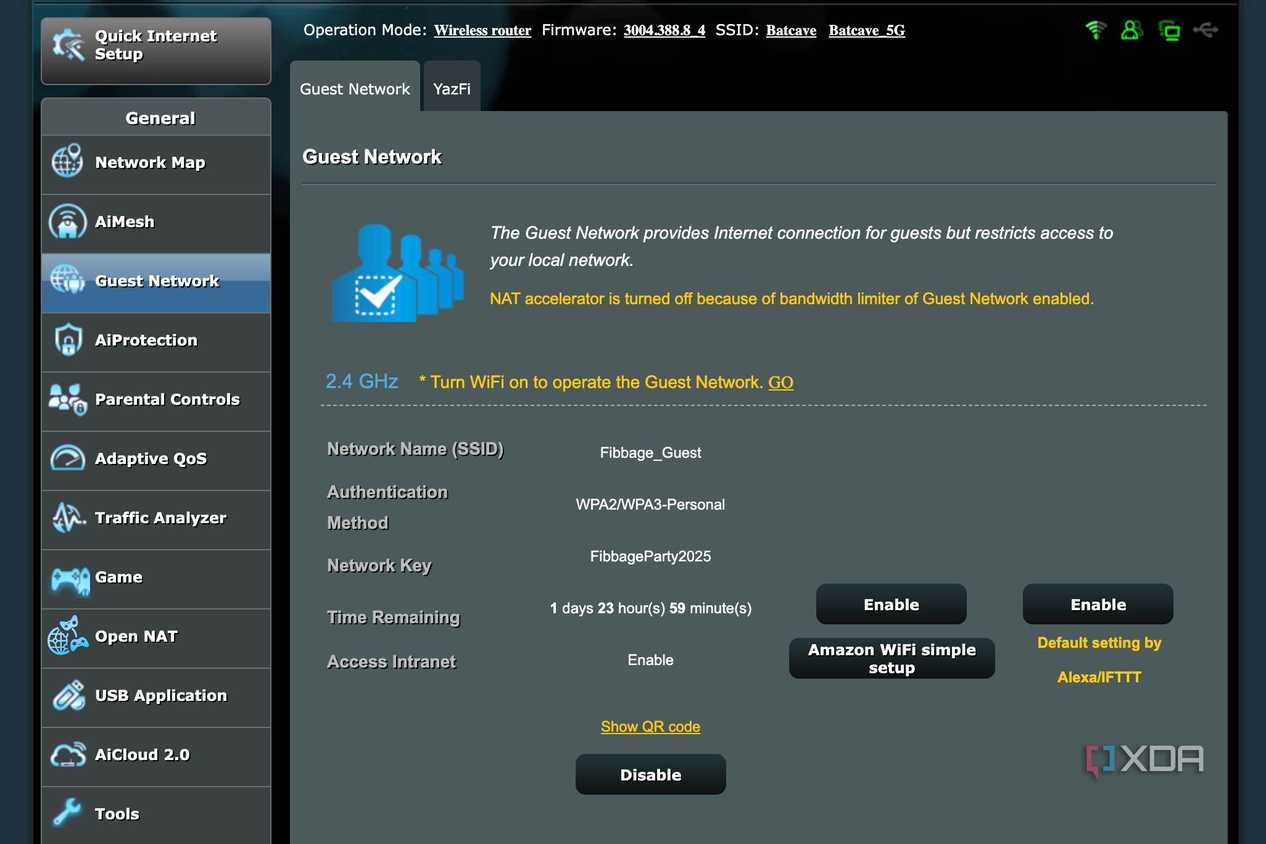The image size is (1266, 844).
Task: Click the GO link to turn WiFi on
Action: click(x=781, y=383)
